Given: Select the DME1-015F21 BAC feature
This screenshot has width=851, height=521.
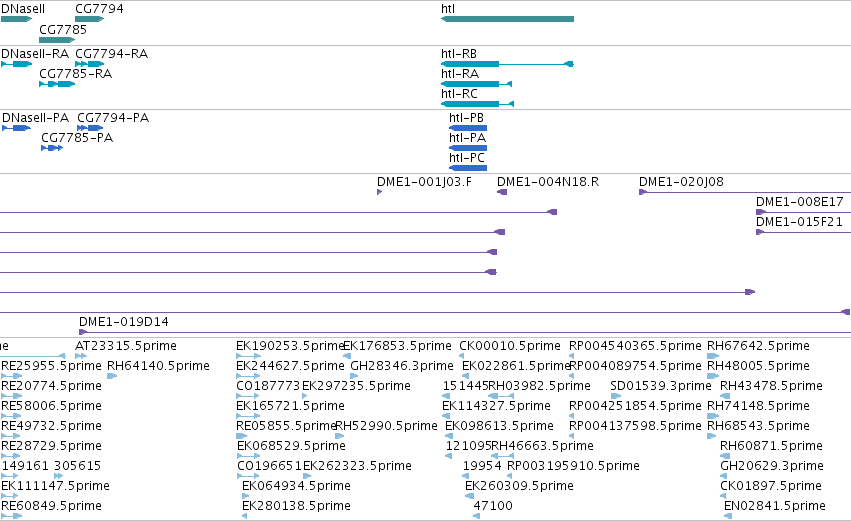Looking at the screenshot, I should pos(803,232).
